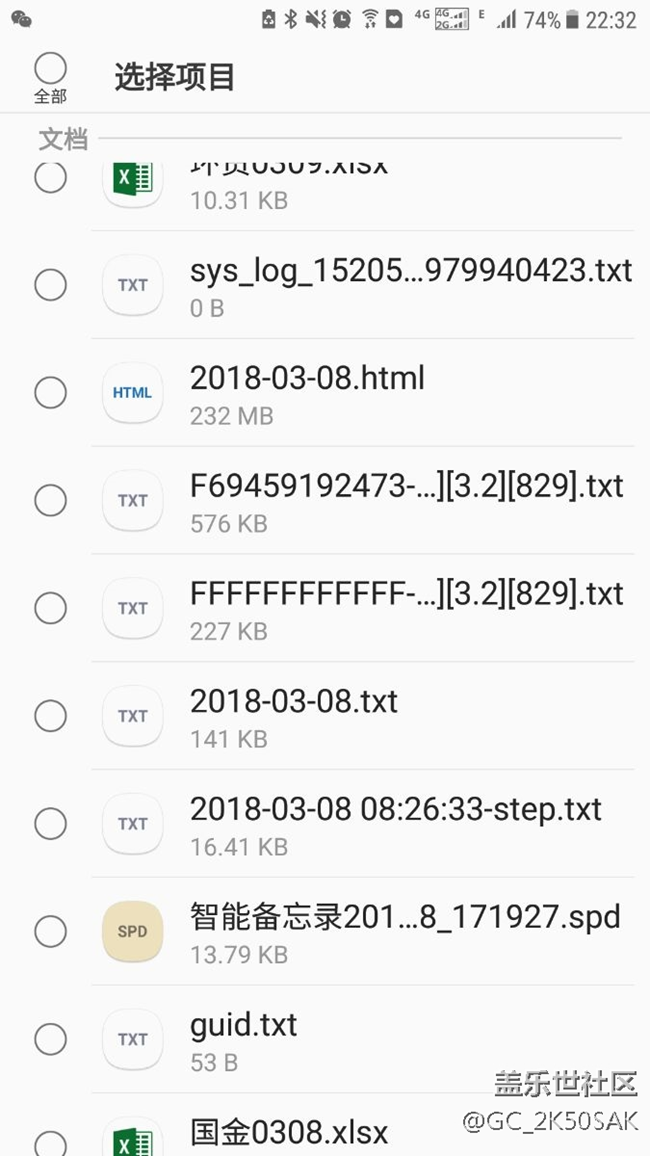This screenshot has height=1156, width=650.
Task: Tap the SPD file icon
Action: (x=132, y=931)
